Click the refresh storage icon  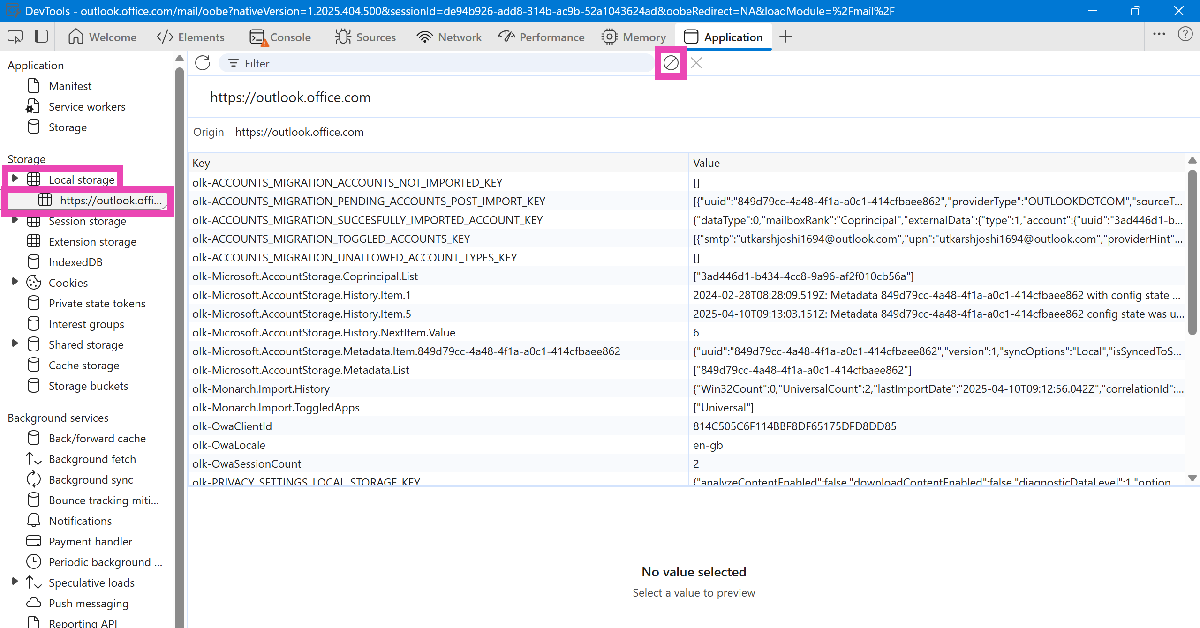click(x=203, y=63)
